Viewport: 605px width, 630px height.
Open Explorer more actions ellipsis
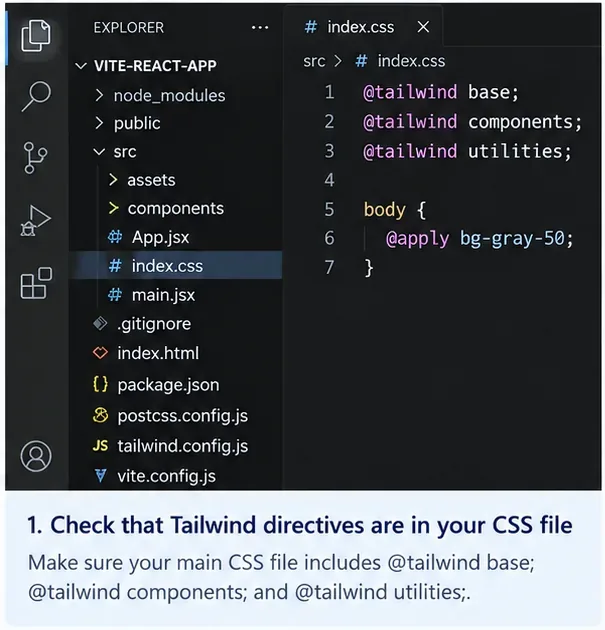tap(260, 28)
